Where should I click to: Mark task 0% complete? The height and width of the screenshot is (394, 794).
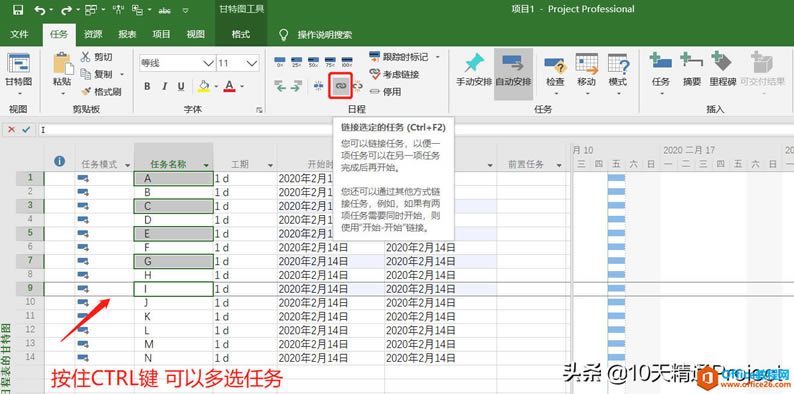tap(280, 62)
